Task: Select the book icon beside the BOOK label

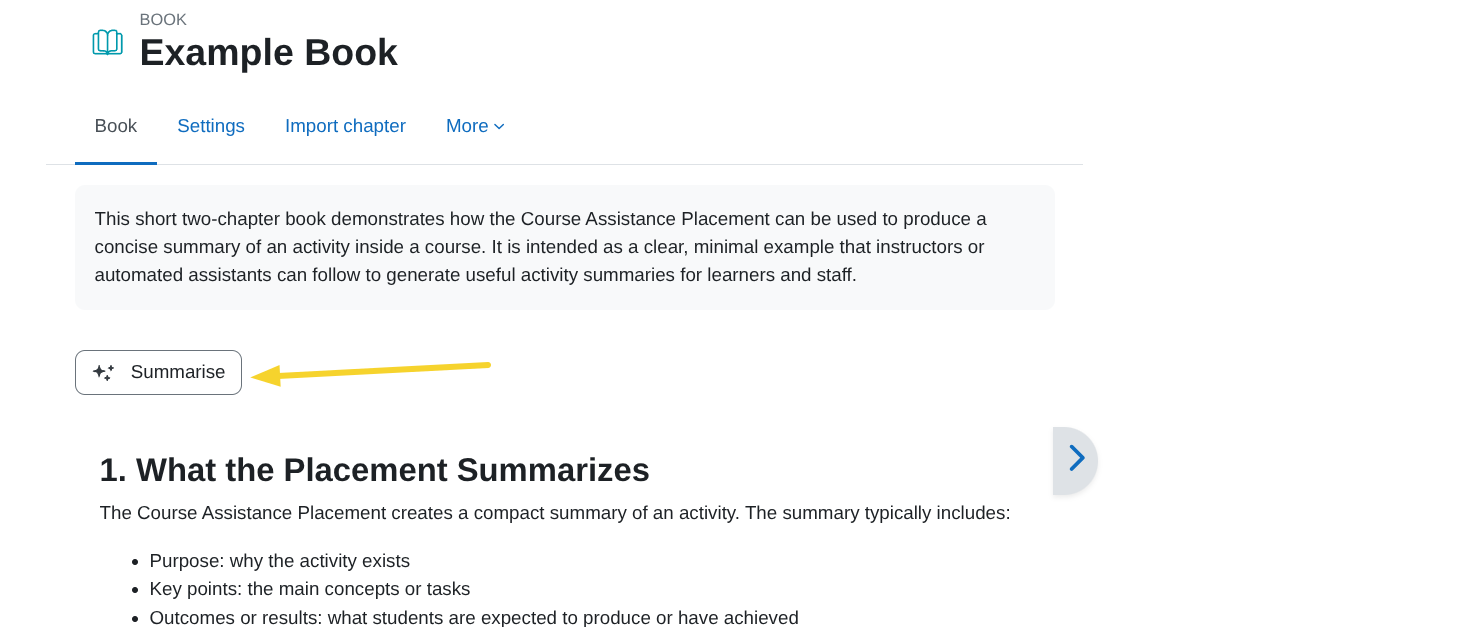Action: coord(107,42)
